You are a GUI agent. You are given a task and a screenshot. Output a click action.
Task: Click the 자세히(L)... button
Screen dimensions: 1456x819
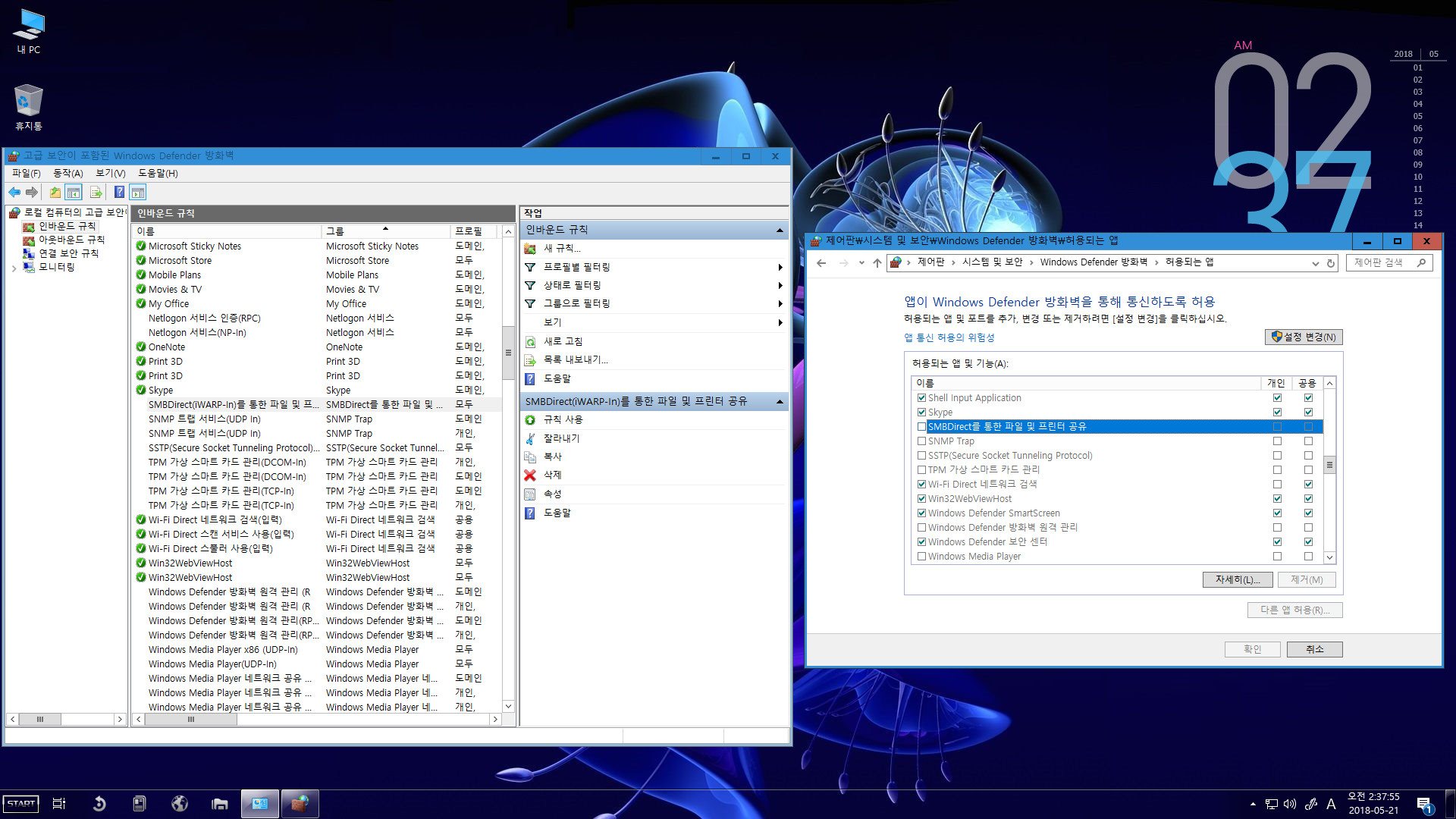tap(1238, 579)
